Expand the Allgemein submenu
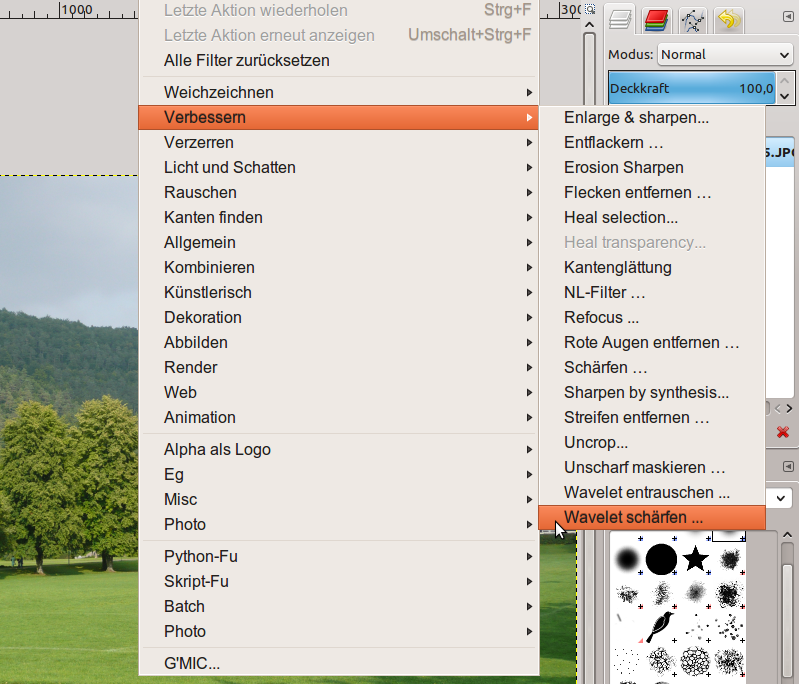This screenshot has width=799, height=684. 338,243
